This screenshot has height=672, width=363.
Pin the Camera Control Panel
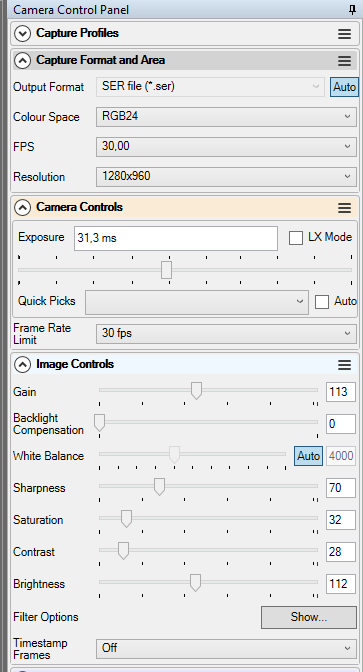[352, 10]
